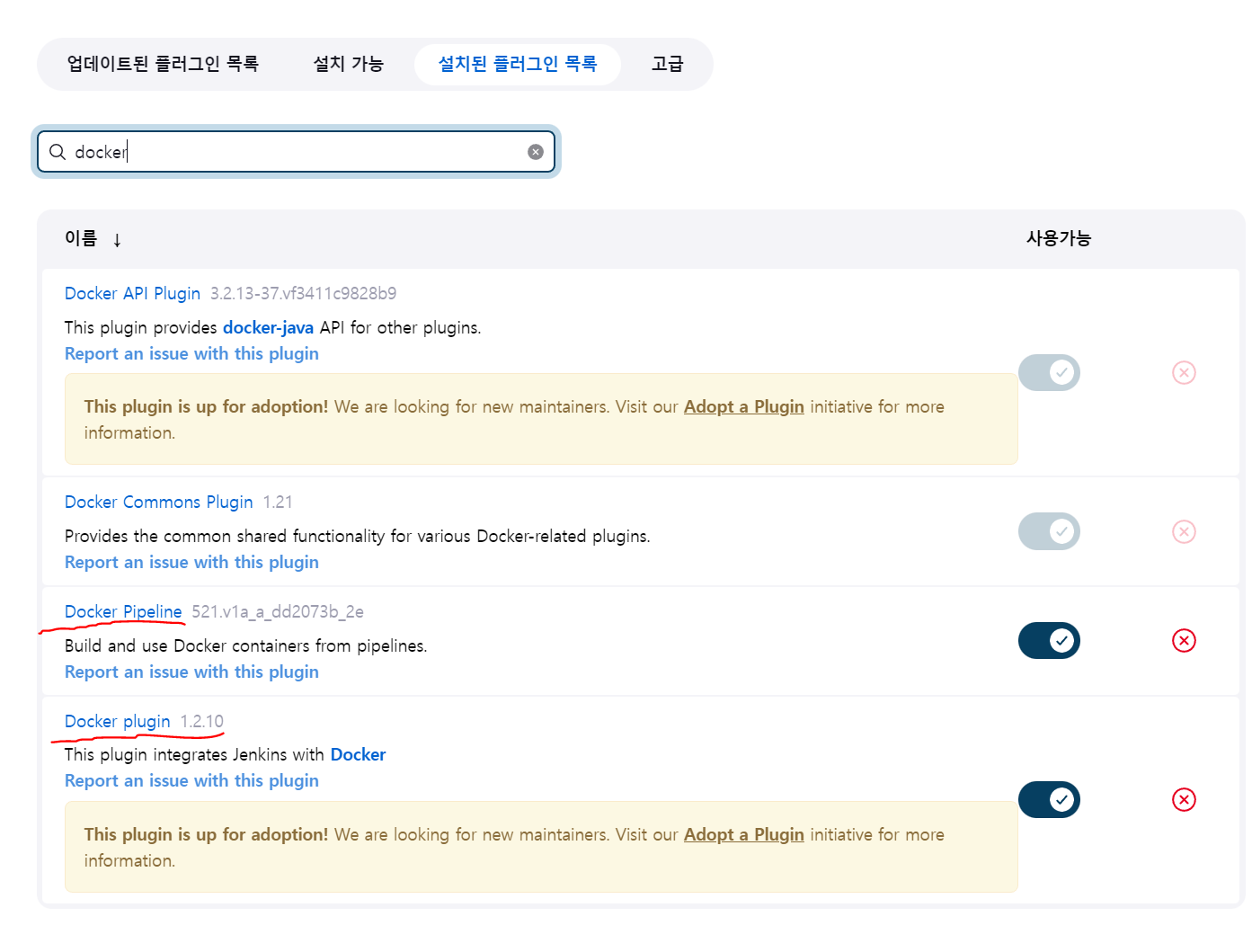Image resolution: width=1252 pixels, height=952 pixels.
Task: Click 'Provides the common shared functionality' description
Action: pyautogui.click(x=357, y=536)
